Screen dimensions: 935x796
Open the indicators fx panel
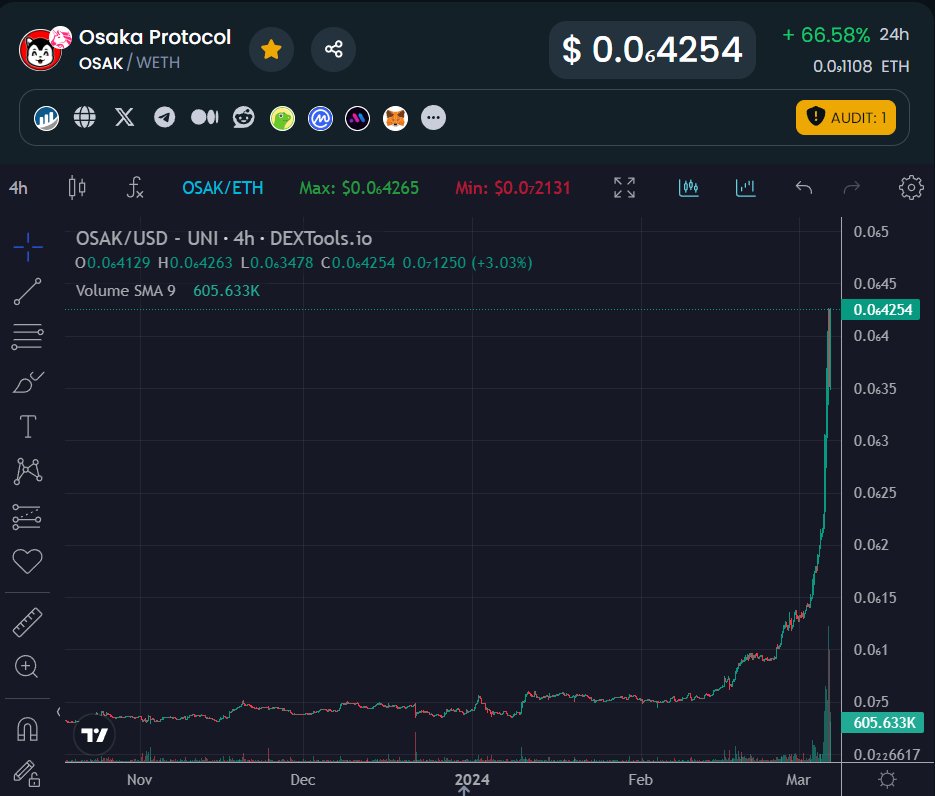(x=135, y=187)
